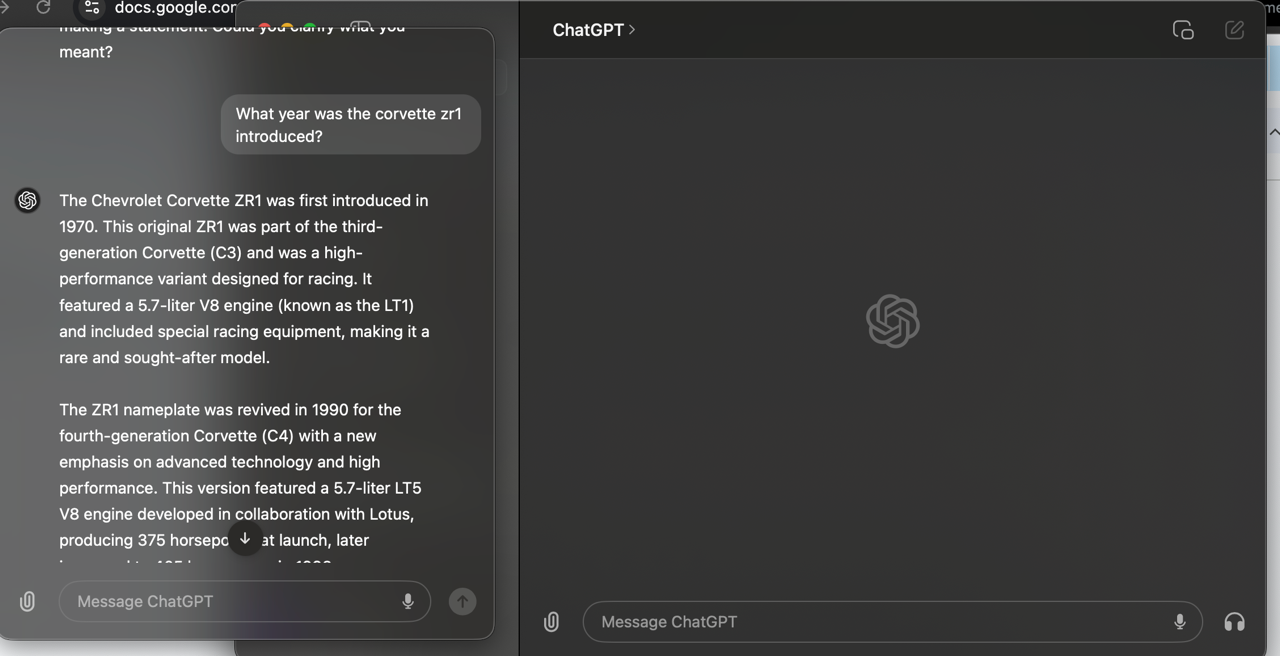Open the ChatGPT model dropdown in main window
The image size is (1280, 656).
pos(594,30)
